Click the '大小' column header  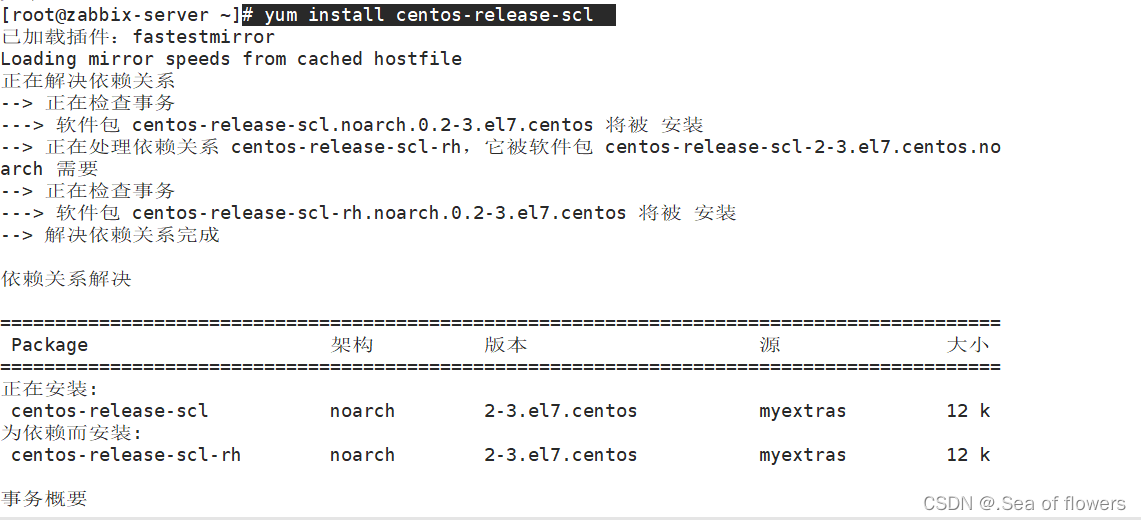(967, 345)
